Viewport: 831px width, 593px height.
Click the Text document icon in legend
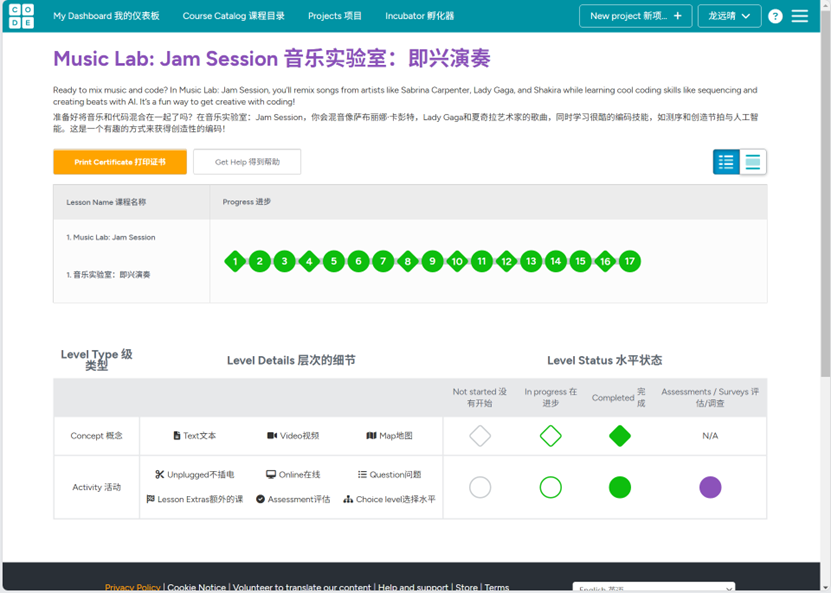coord(177,436)
